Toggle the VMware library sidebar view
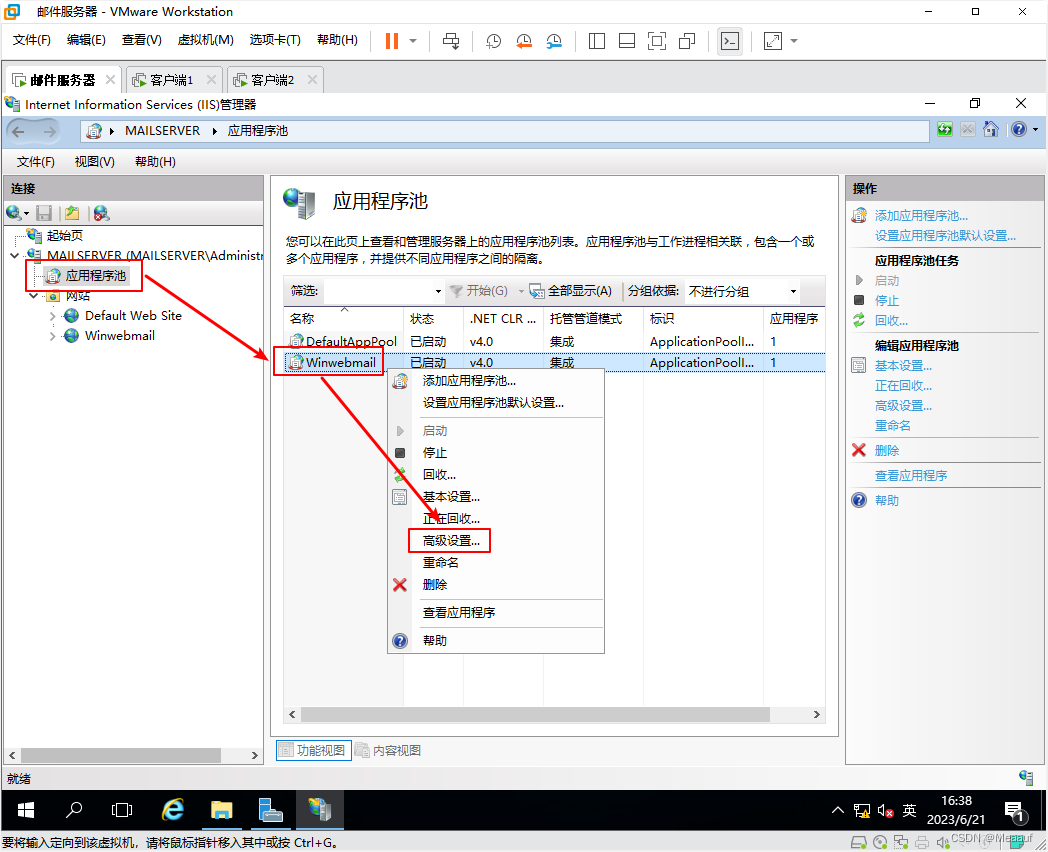The image size is (1048, 852). pyautogui.click(x=597, y=41)
